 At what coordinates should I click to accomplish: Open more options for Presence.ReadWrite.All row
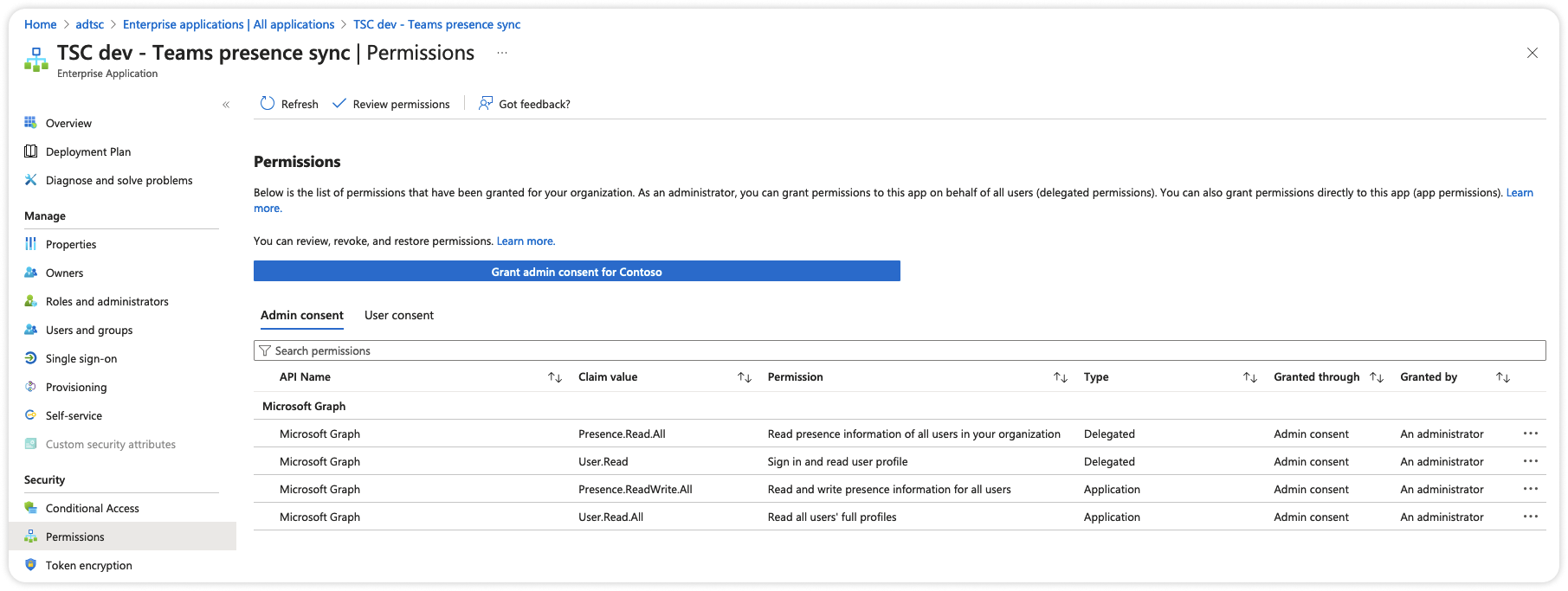1531,489
